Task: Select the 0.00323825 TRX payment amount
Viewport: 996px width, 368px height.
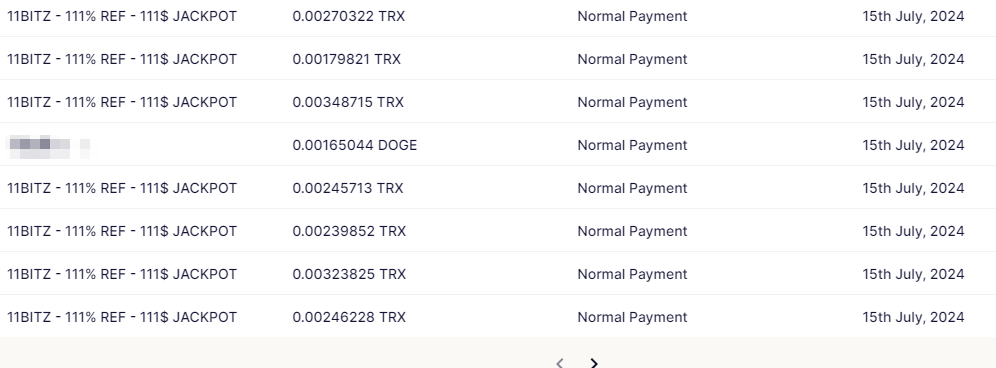Action: [x=349, y=274]
